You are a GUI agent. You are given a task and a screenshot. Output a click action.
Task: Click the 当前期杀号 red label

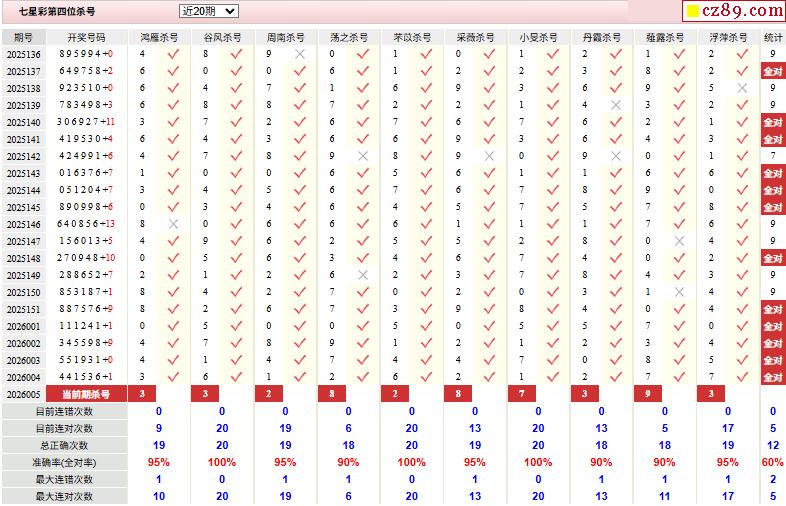[x=86, y=394]
